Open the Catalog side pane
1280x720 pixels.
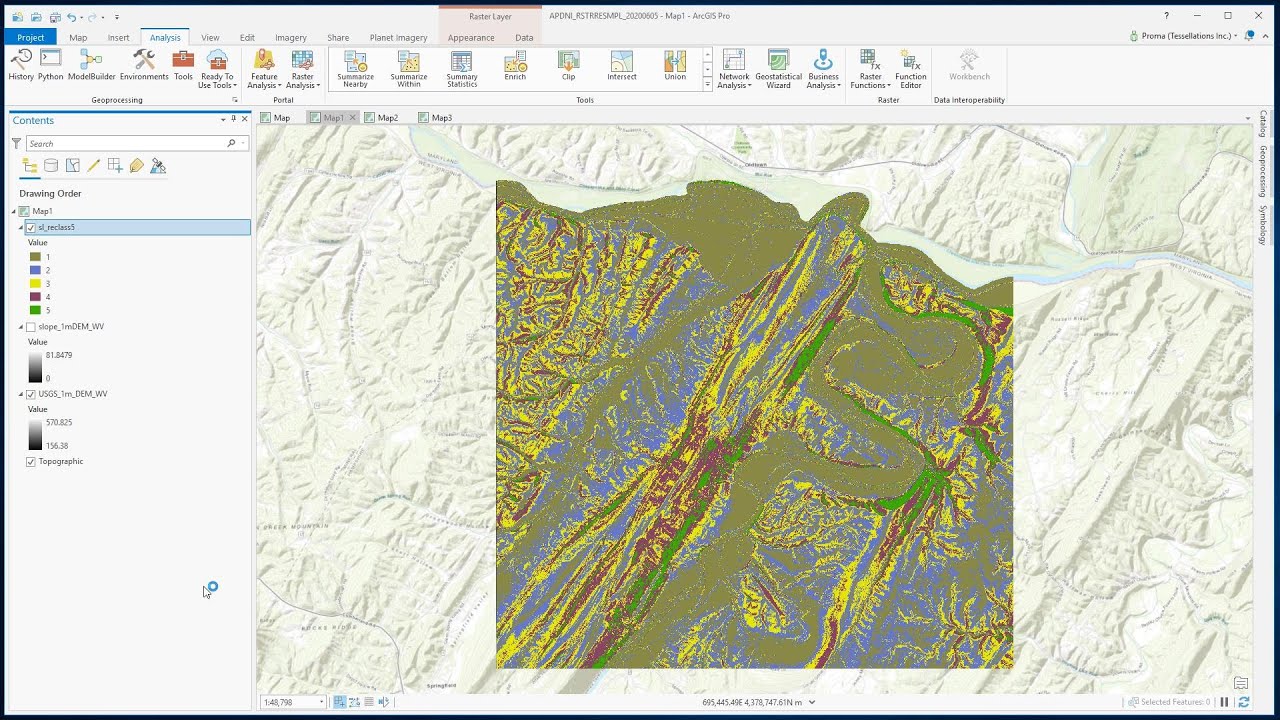tap(1263, 124)
